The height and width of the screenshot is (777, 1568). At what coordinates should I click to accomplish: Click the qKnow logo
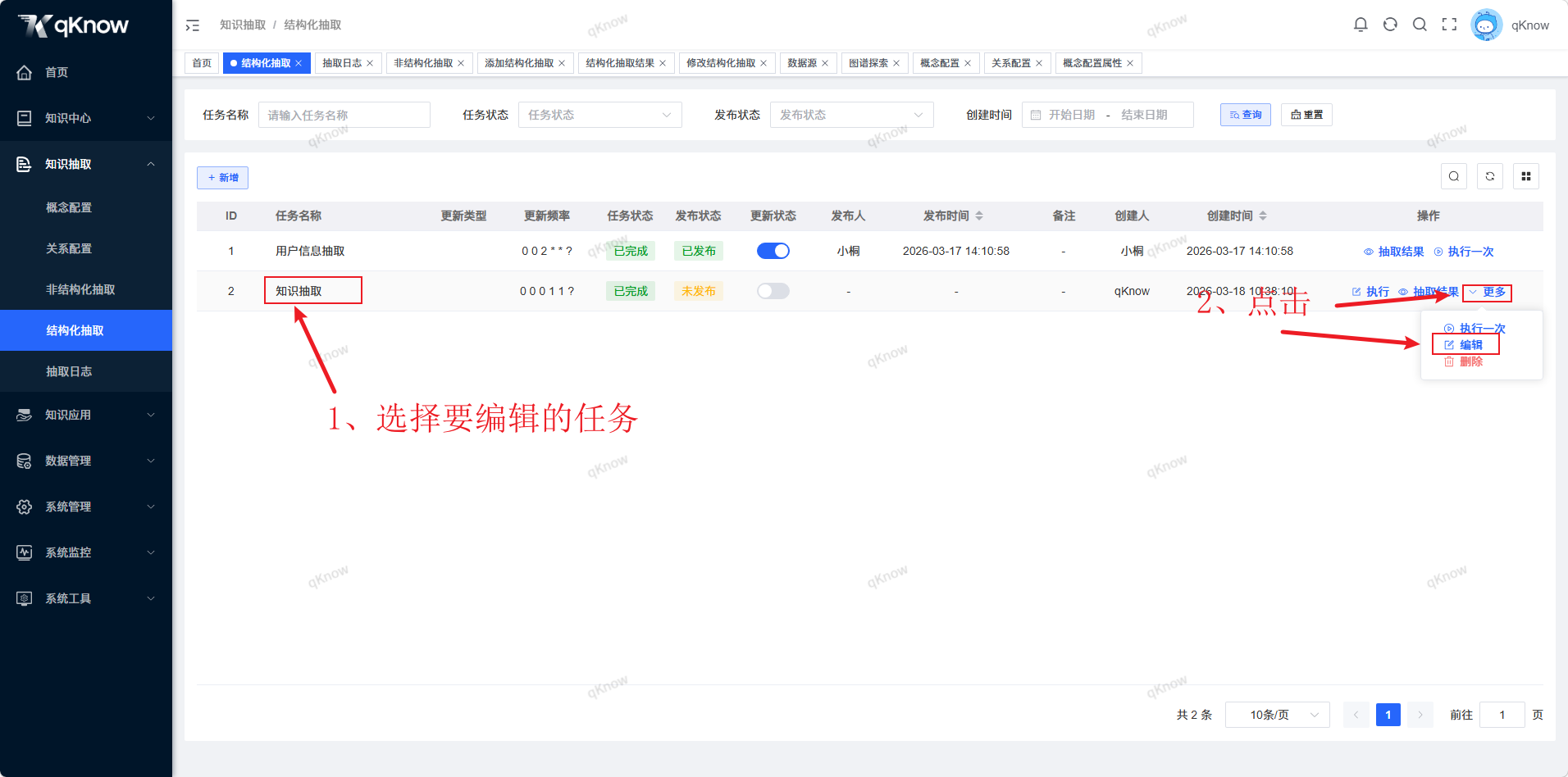click(x=74, y=25)
